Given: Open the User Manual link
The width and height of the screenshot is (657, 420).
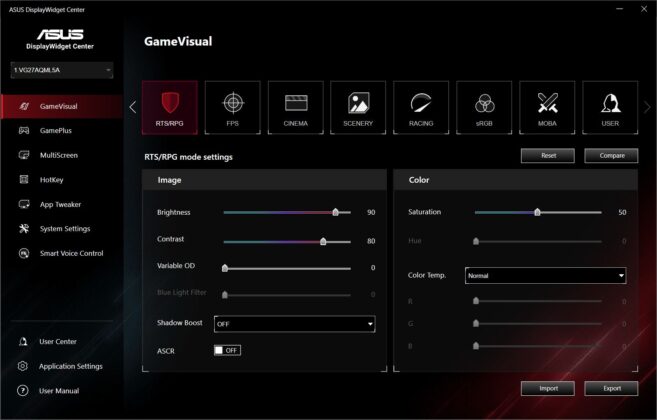Looking at the screenshot, I should [x=59, y=391].
